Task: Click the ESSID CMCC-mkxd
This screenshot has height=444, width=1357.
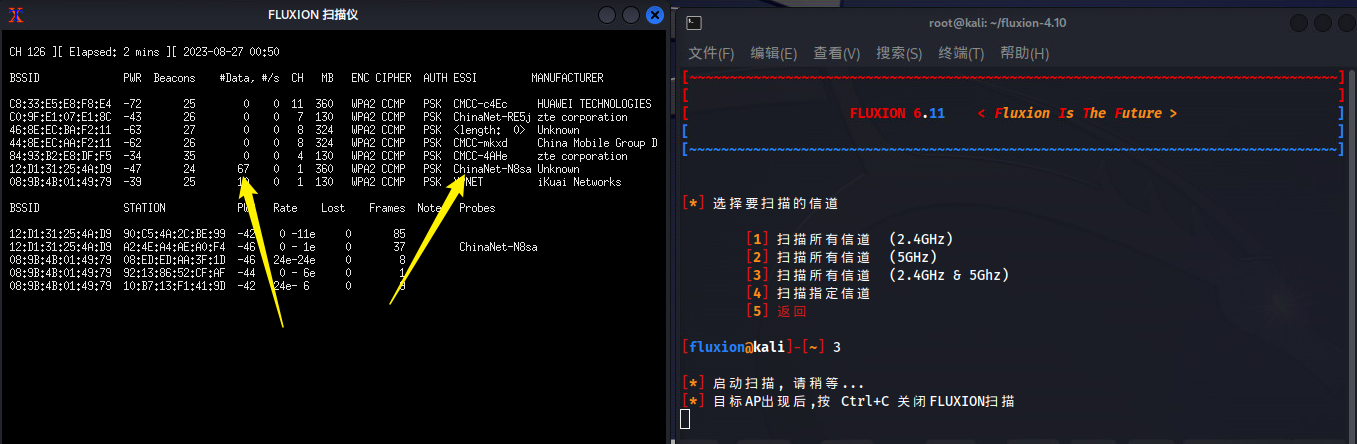Action: [x=480, y=143]
